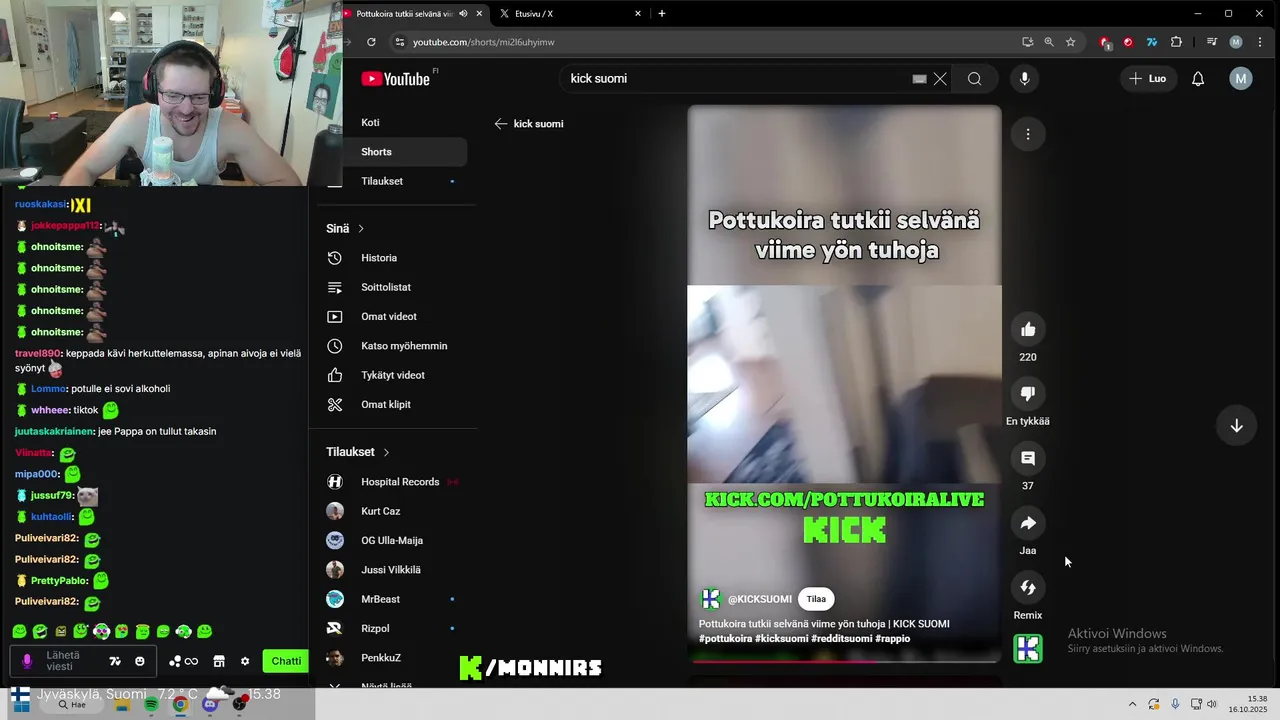The width and height of the screenshot is (1280, 720).
Task: Click the youtube.com address bar
Action: click(x=710, y=42)
